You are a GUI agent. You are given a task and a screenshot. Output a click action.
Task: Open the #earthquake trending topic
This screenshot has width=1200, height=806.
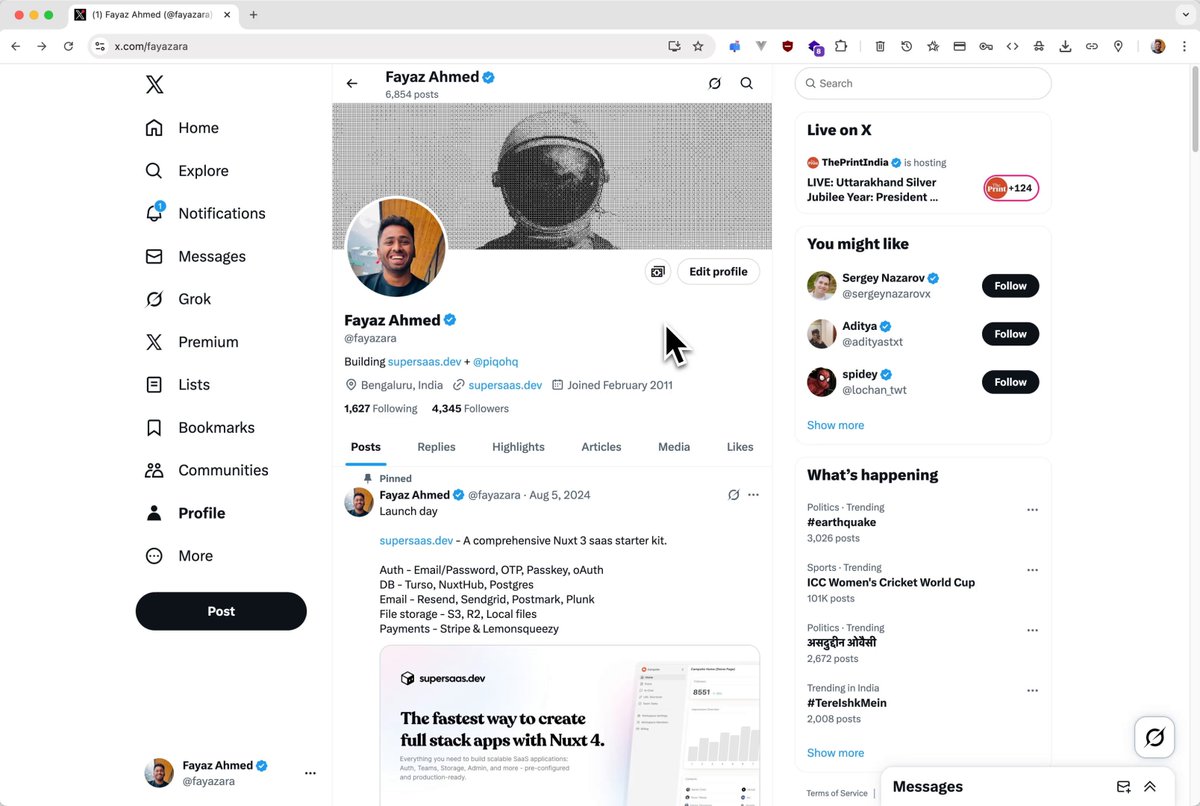pyautogui.click(x=841, y=522)
